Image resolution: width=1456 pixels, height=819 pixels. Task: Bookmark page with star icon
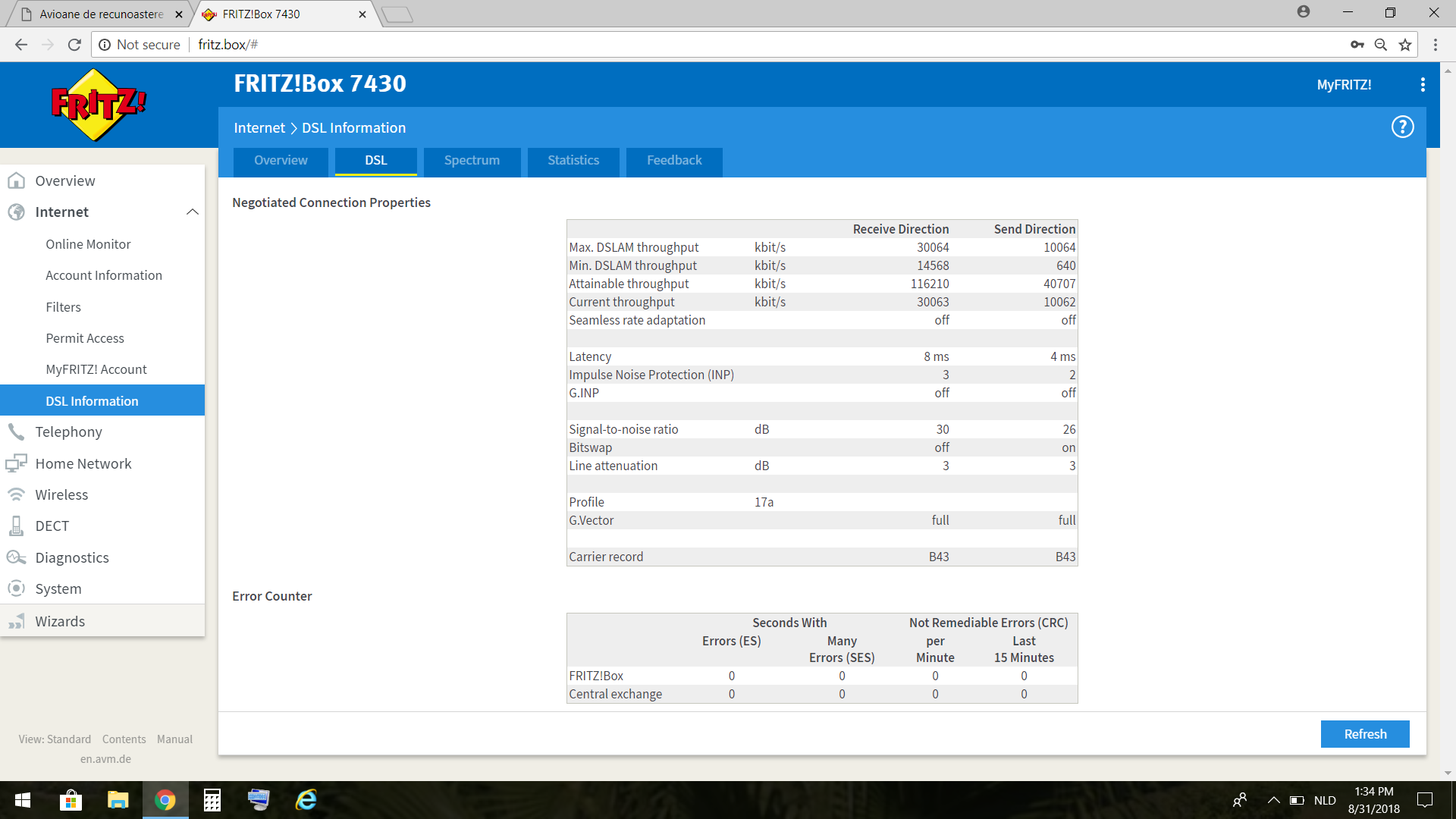(x=1405, y=45)
